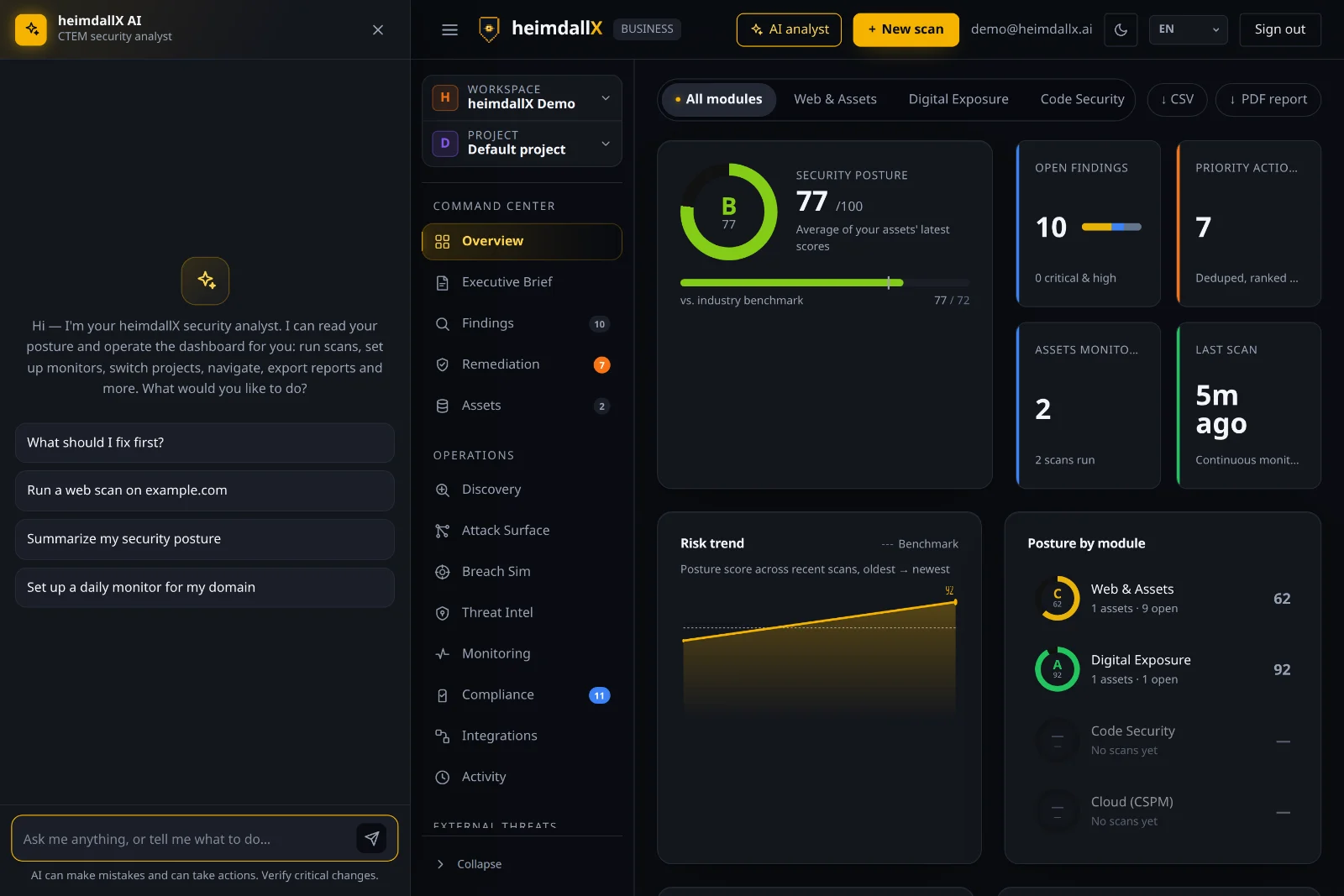Open the Digital Exposure module row
The image size is (1344, 896).
1163,669
